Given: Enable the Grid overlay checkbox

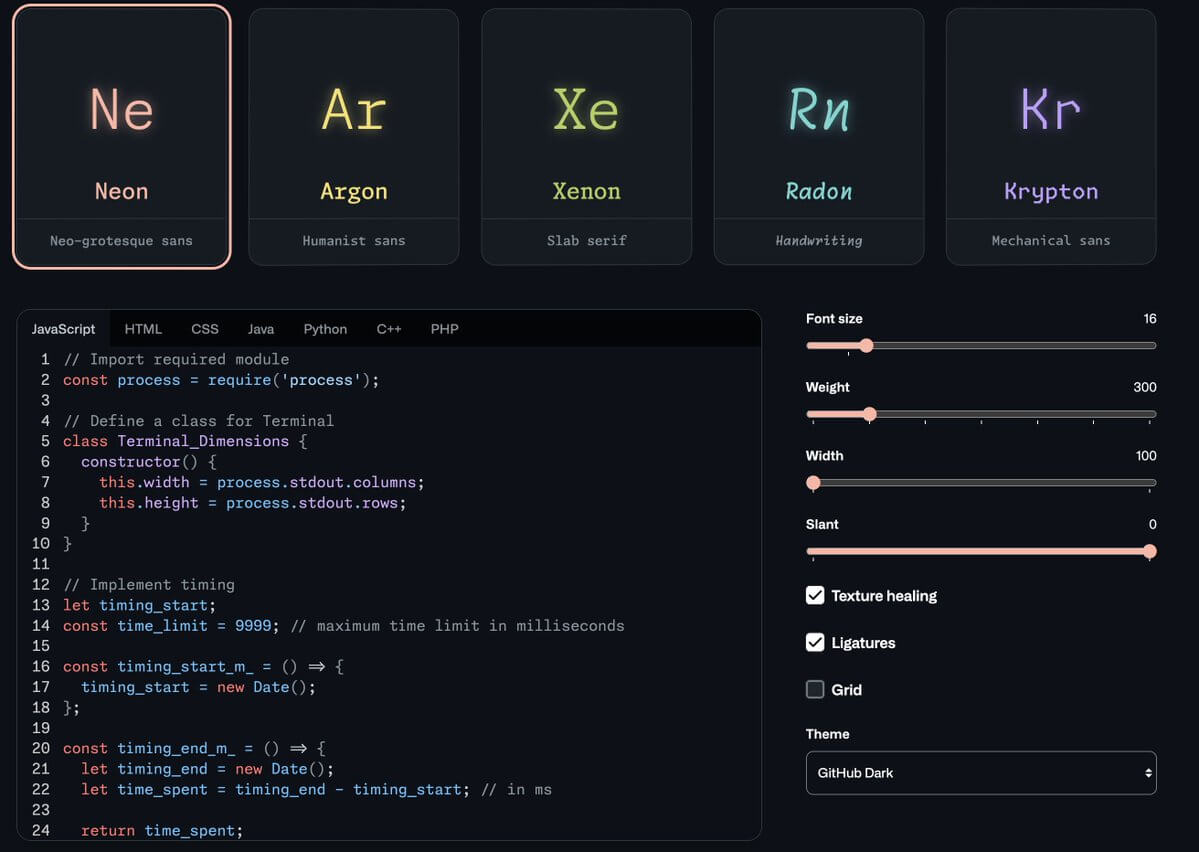Looking at the screenshot, I should tap(814, 689).
